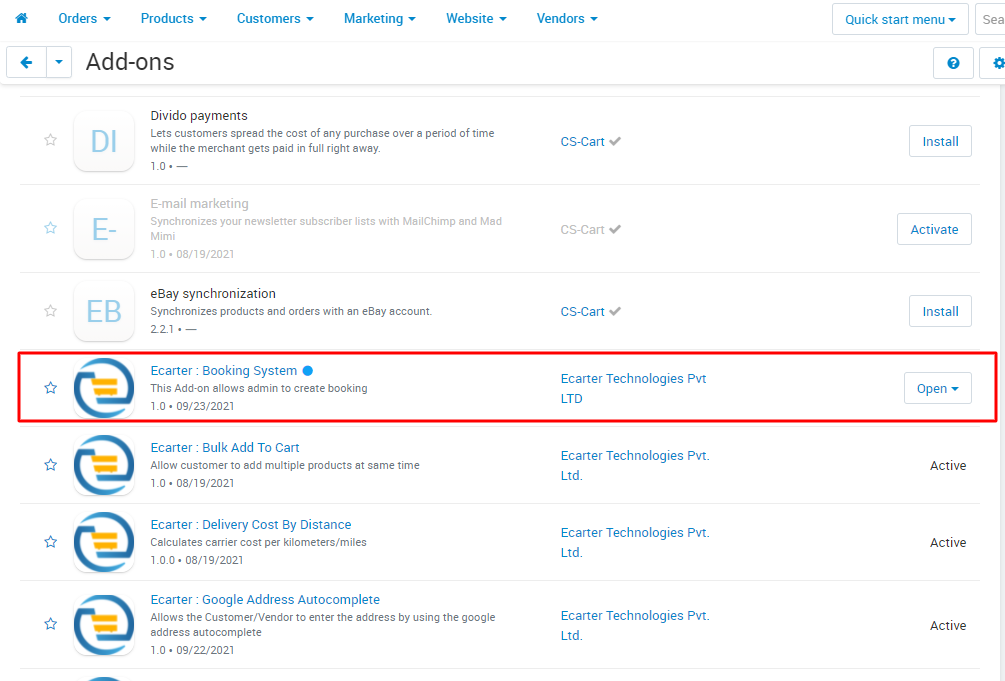The height and width of the screenshot is (681, 1005).
Task: Toggle favorite star for Delivery Cost By Distance
Action: point(51,542)
